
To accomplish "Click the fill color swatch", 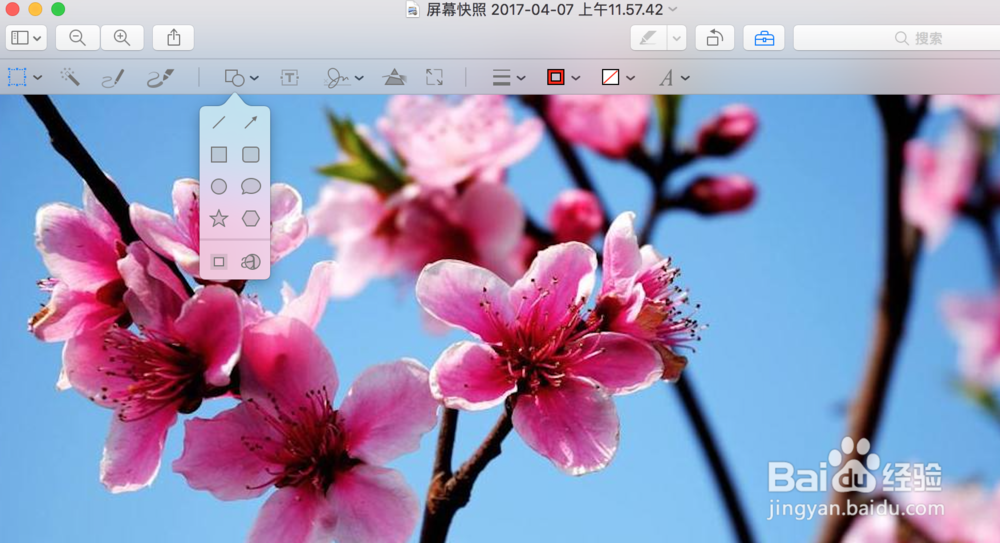I will pyautogui.click(x=610, y=77).
